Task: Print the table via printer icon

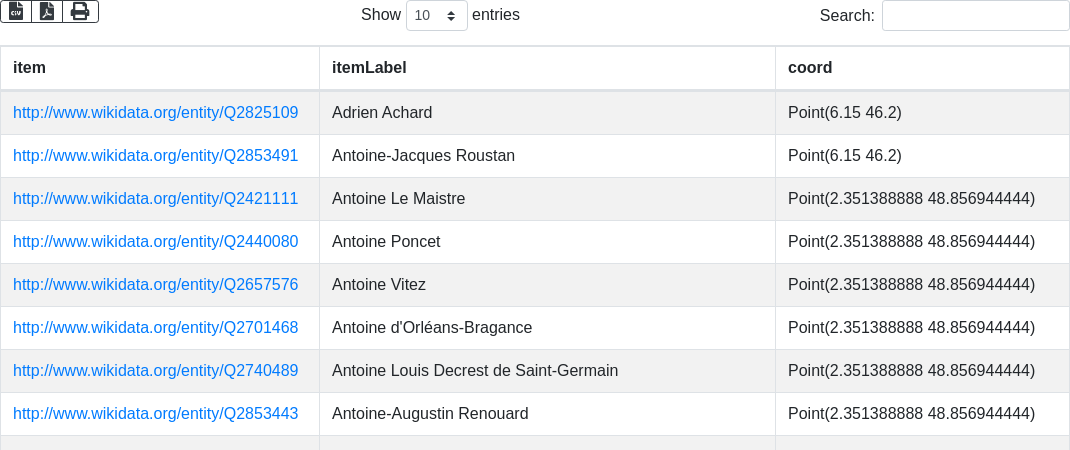Action: (x=80, y=11)
